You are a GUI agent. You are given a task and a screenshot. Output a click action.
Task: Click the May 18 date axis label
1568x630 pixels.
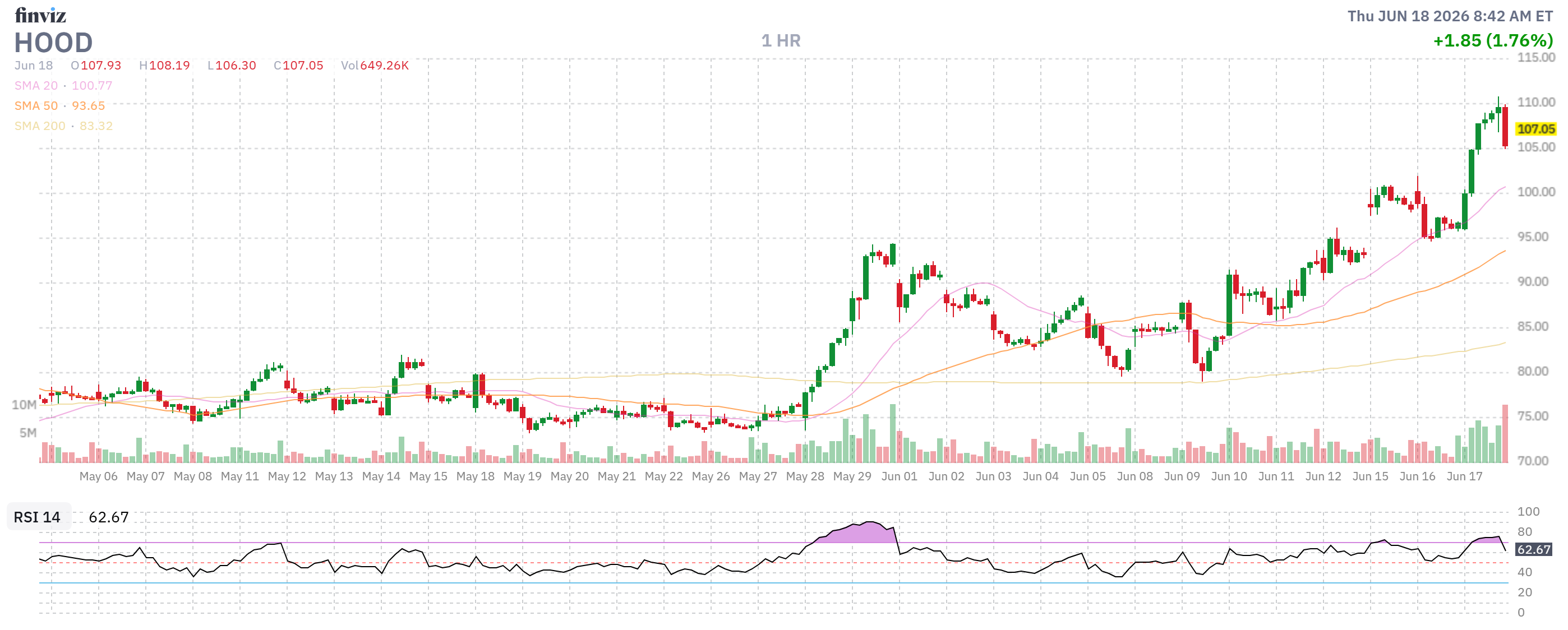coord(476,477)
